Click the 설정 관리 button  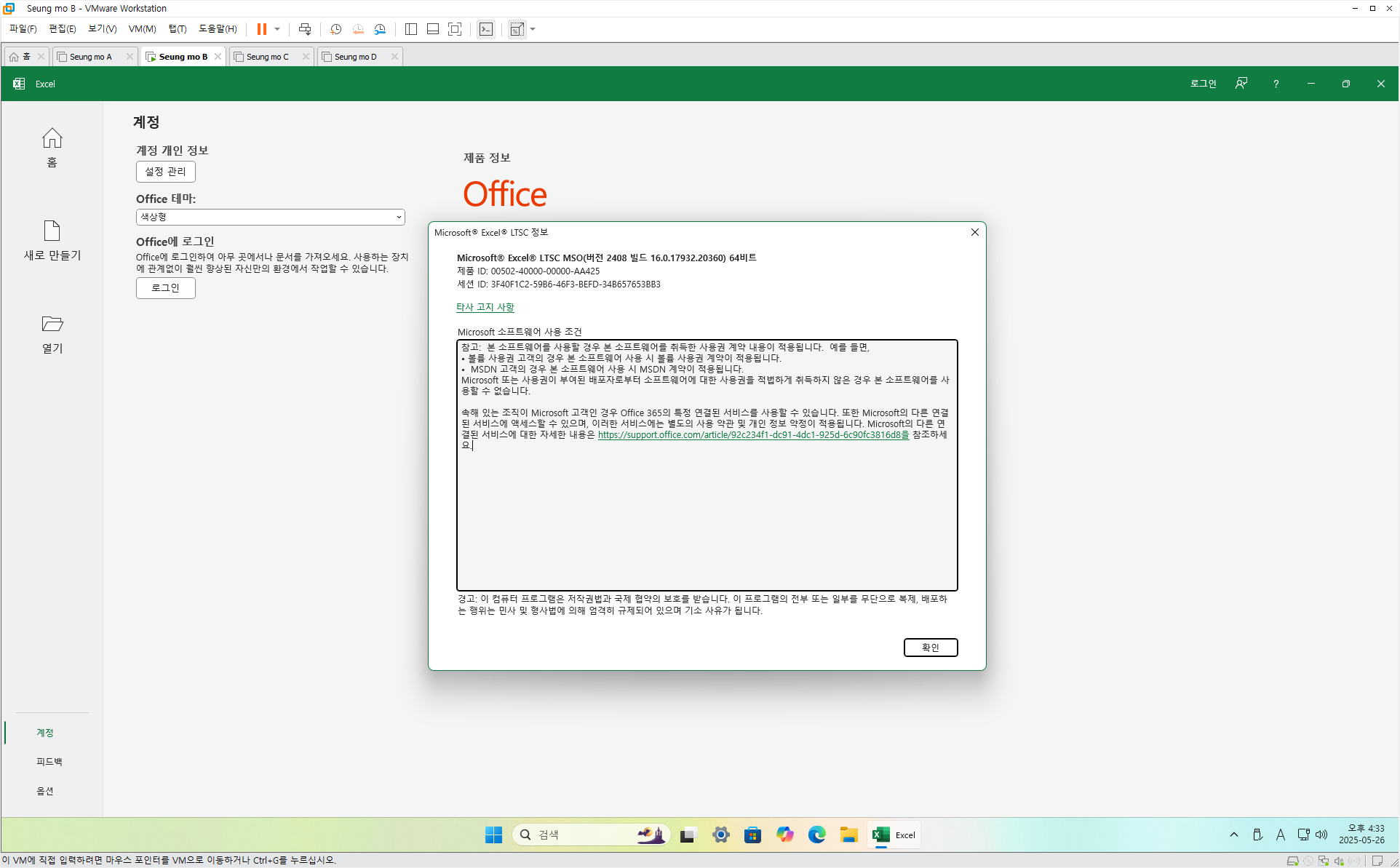click(165, 172)
